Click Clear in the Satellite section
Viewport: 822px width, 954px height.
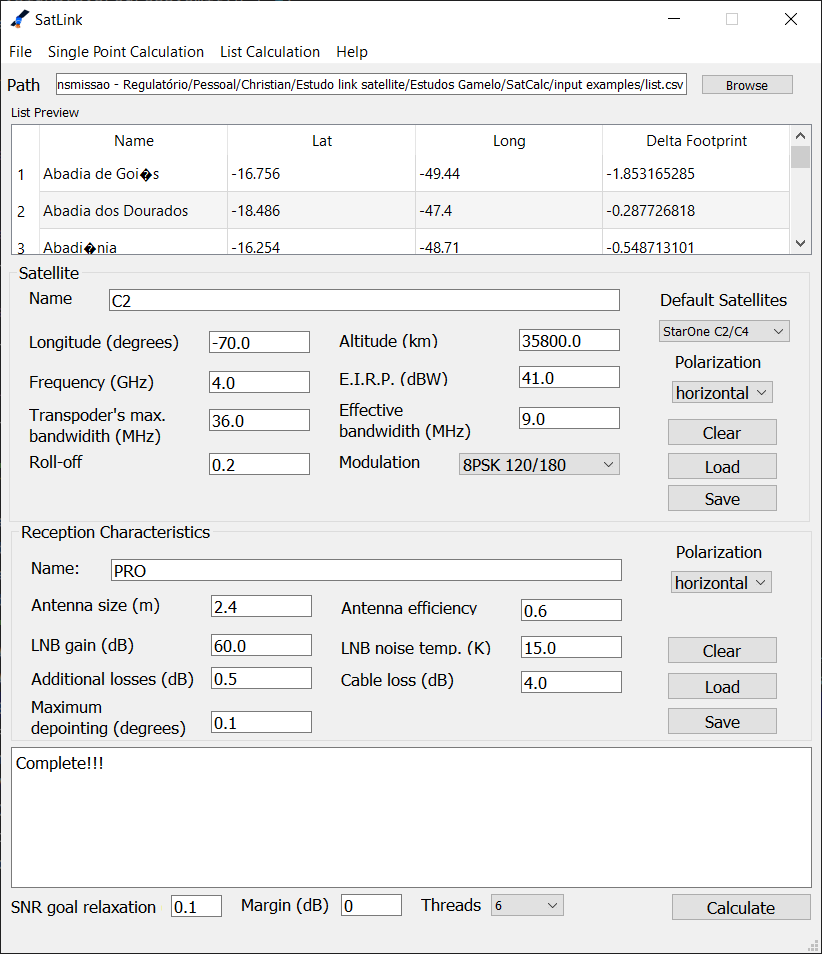tap(722, 433)
